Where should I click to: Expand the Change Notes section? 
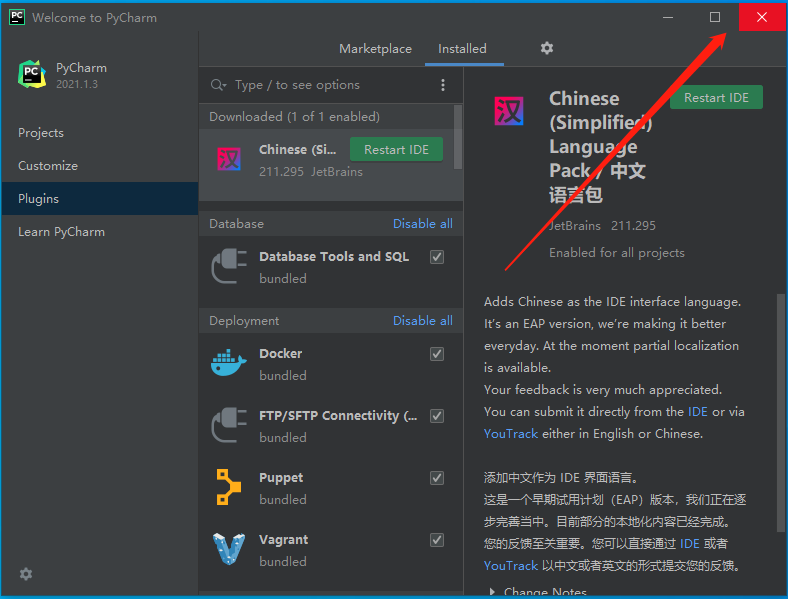(x=492, y=592)
